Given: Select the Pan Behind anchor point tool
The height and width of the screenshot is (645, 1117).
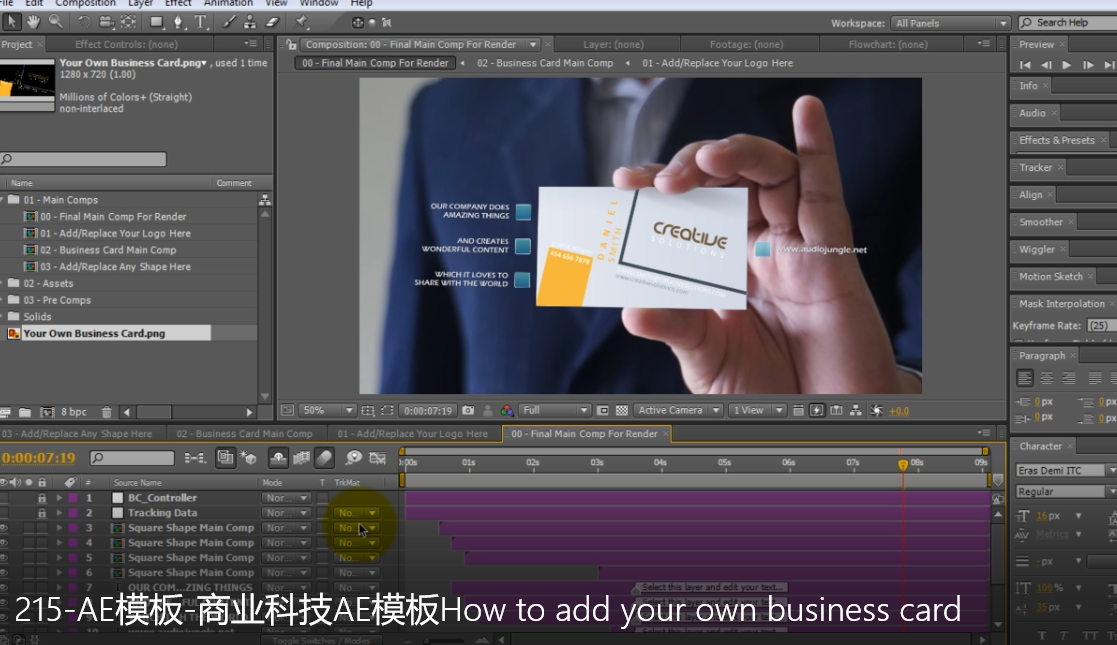Looking at the screenshot, I should click(128, 22).
